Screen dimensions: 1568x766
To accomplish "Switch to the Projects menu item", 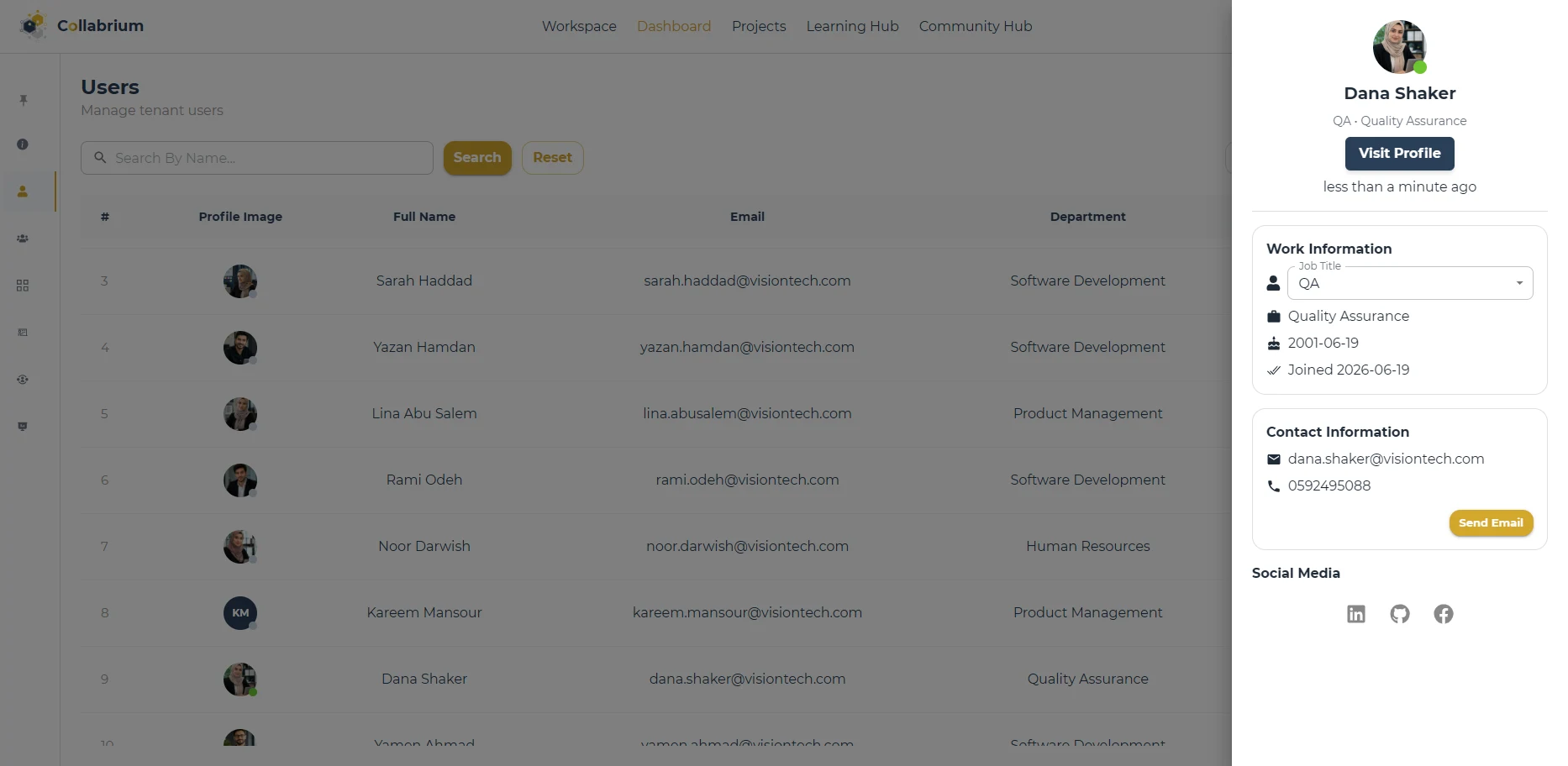I will coord(759,26).
